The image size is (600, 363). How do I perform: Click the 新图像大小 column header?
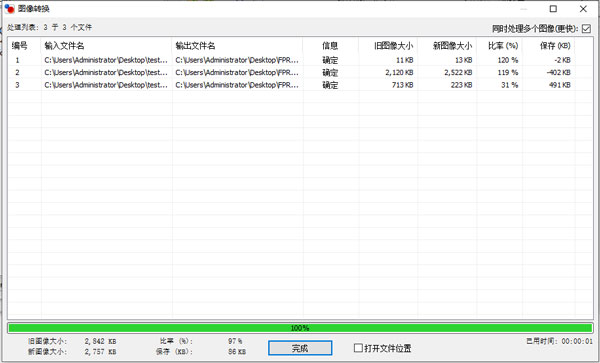tap(453, 46)
